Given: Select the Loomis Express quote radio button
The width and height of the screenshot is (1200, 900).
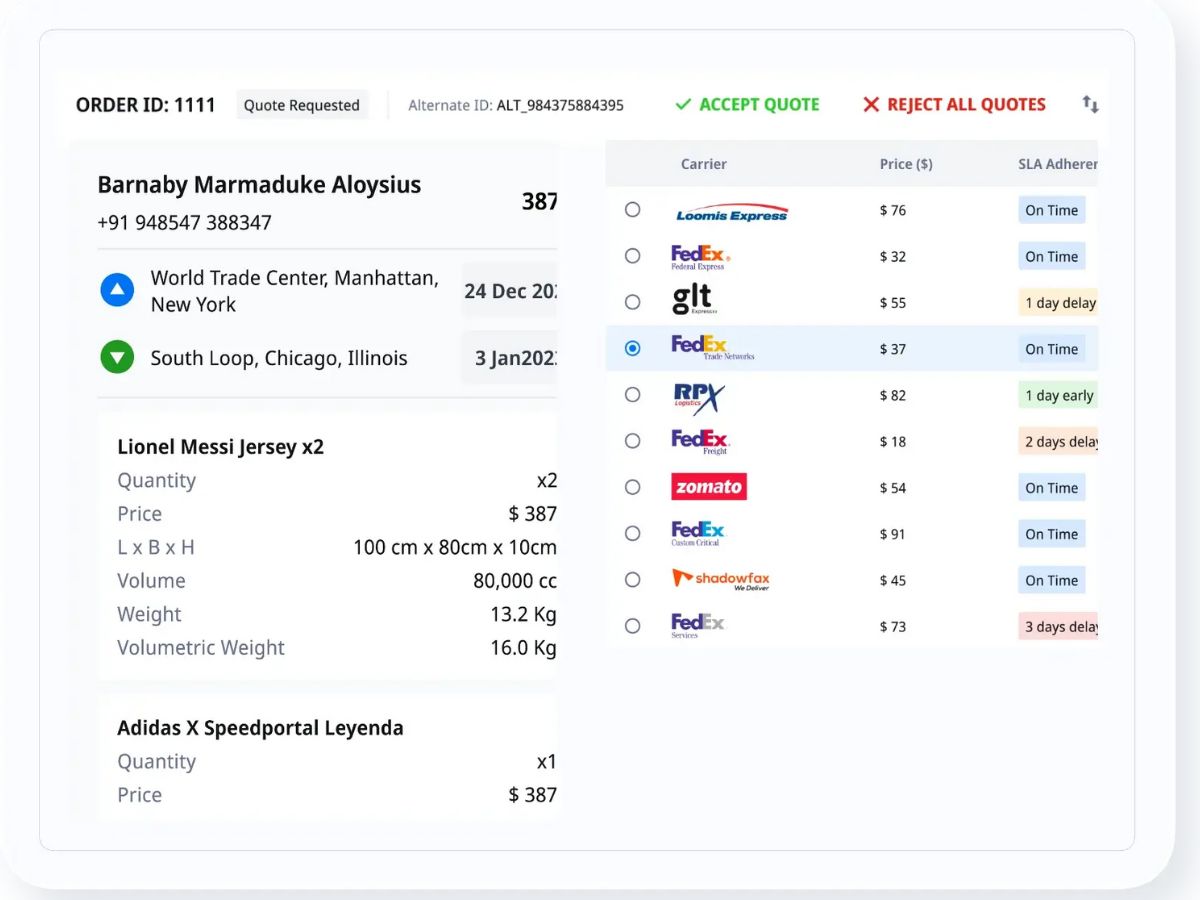Looking at the screenshot, I should (x=633, y=210).
